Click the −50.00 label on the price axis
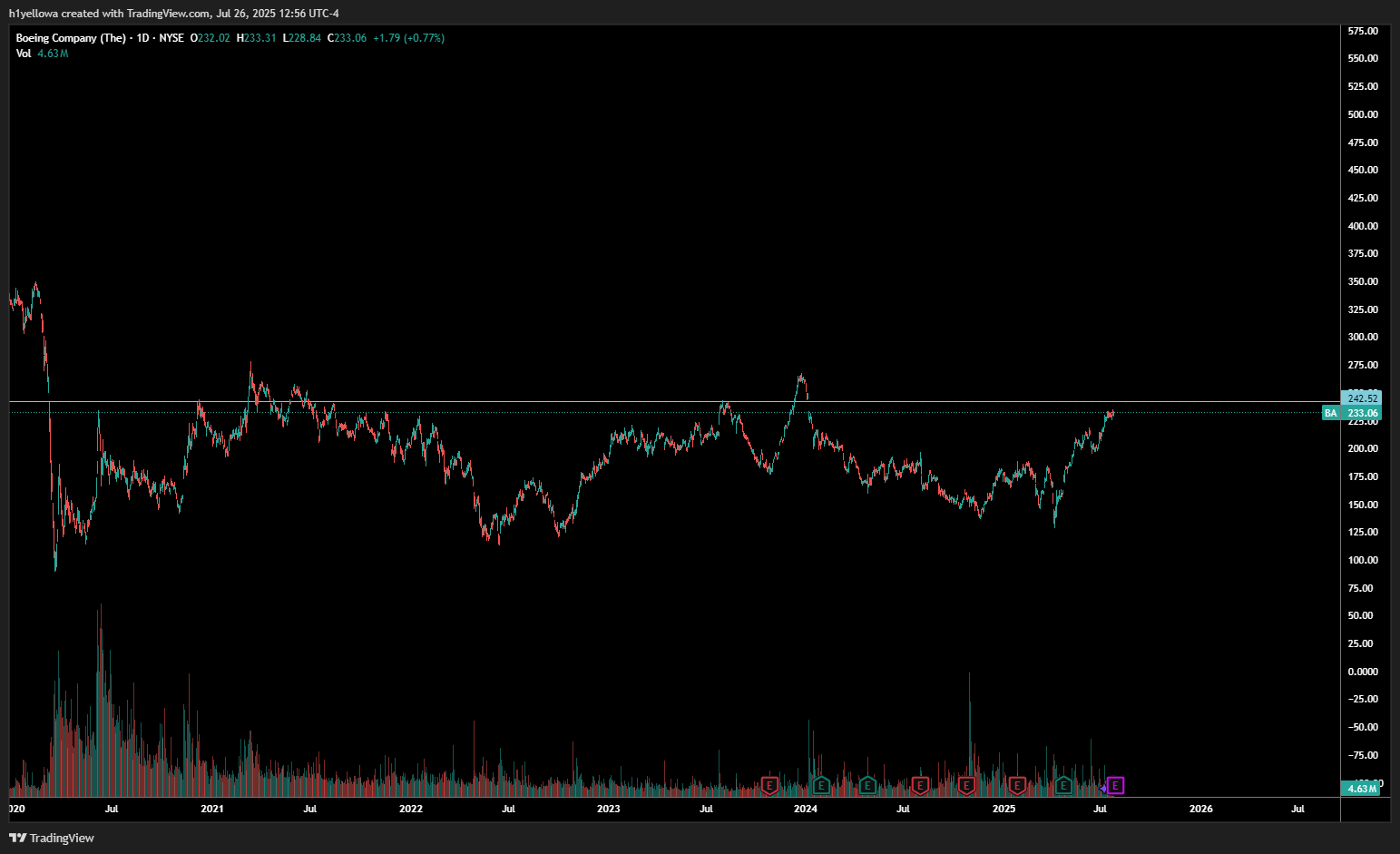 [x=1363, y=727]
